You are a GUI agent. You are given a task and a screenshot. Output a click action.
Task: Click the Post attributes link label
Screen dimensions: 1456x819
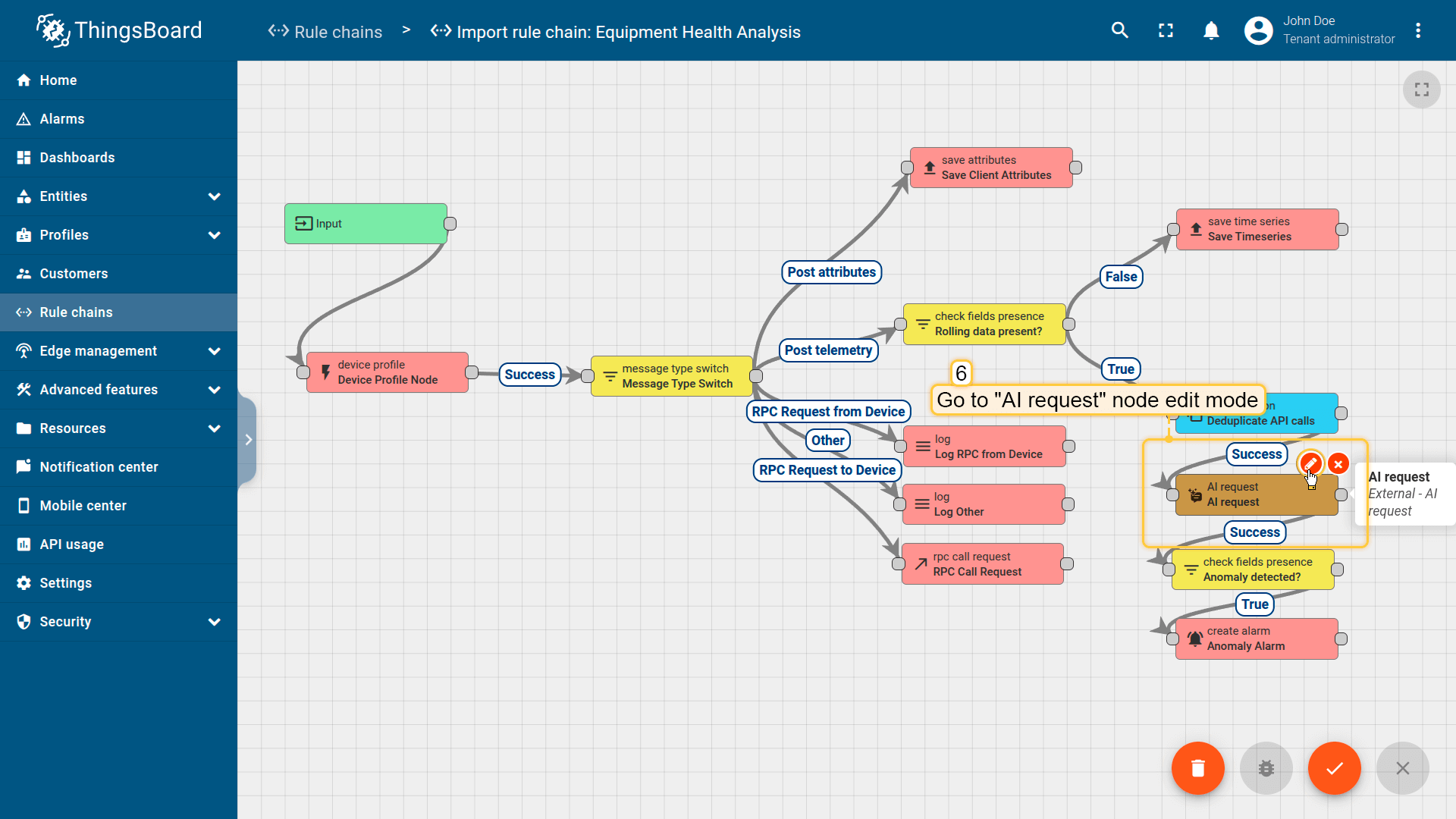point(831,272)
